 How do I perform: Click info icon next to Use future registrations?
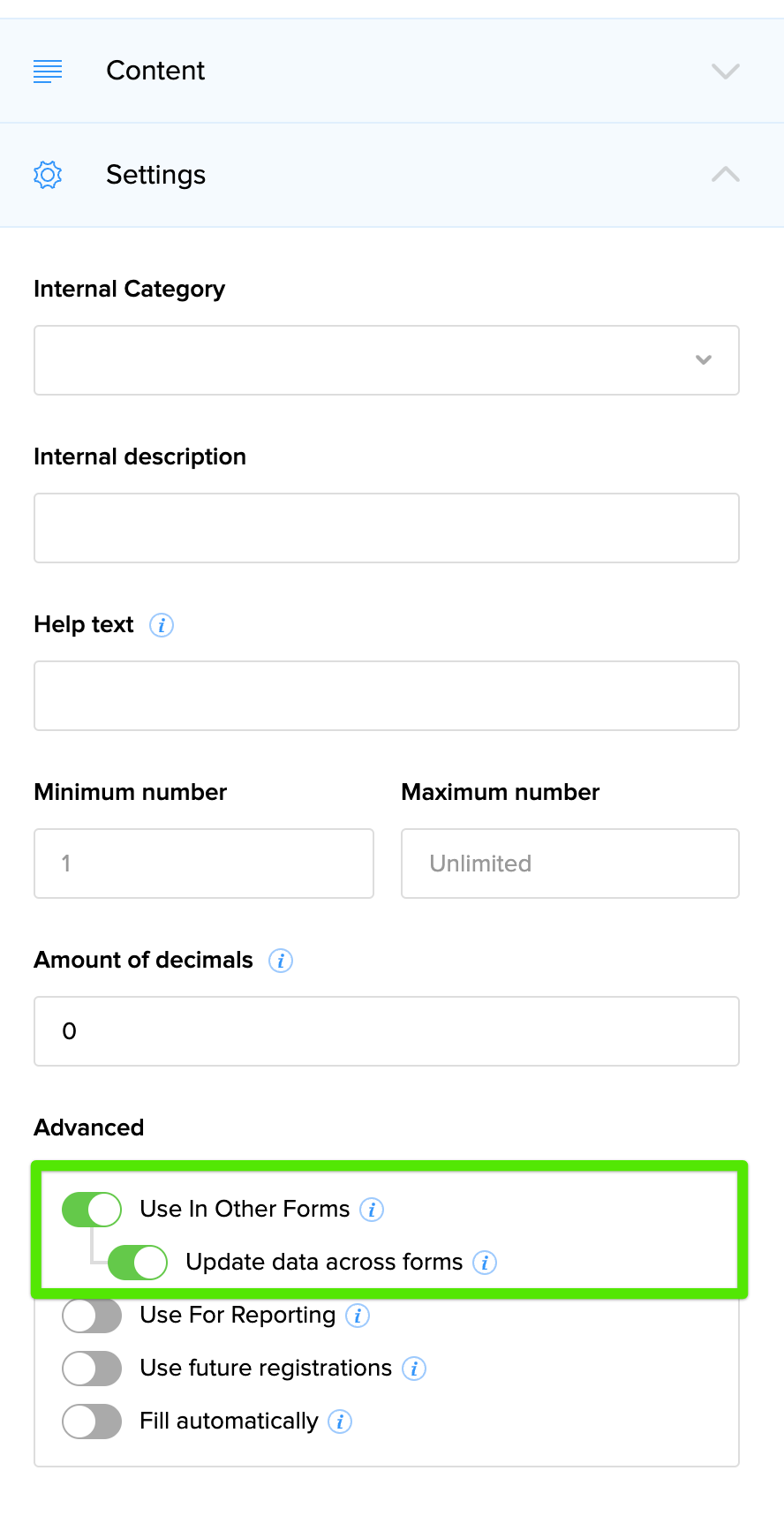(414, 1369)
